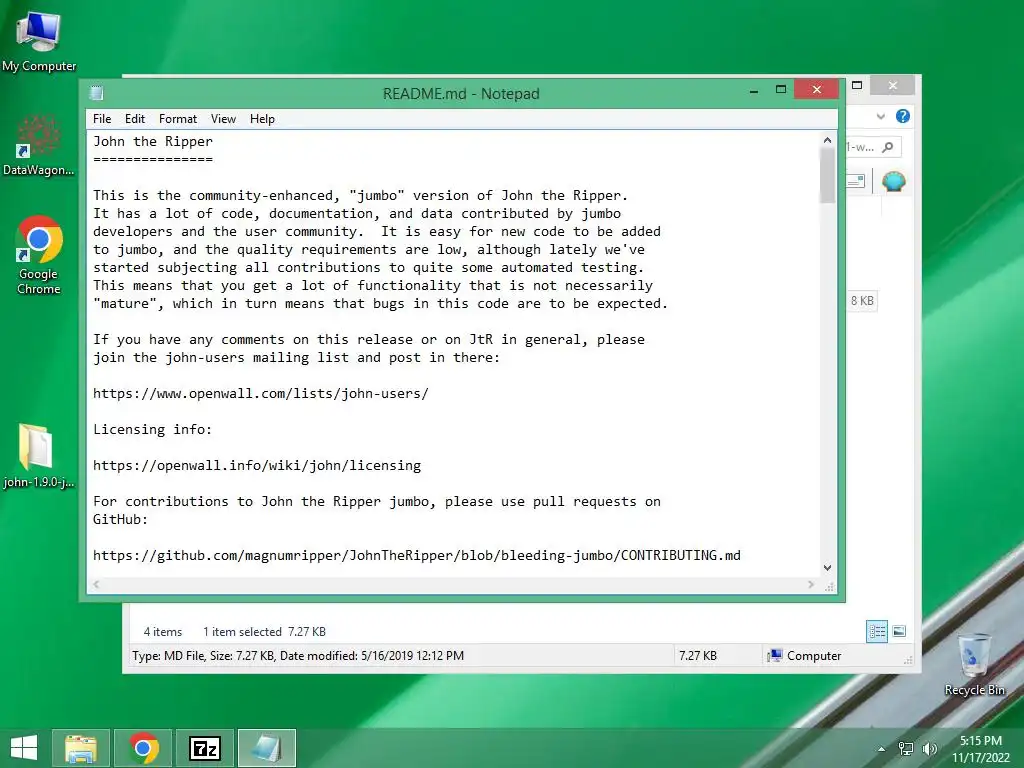Click the github.com CONTRIBUTING.md URL text
This screenshot has width=1024, height=768.
click(x=417, y=555)
